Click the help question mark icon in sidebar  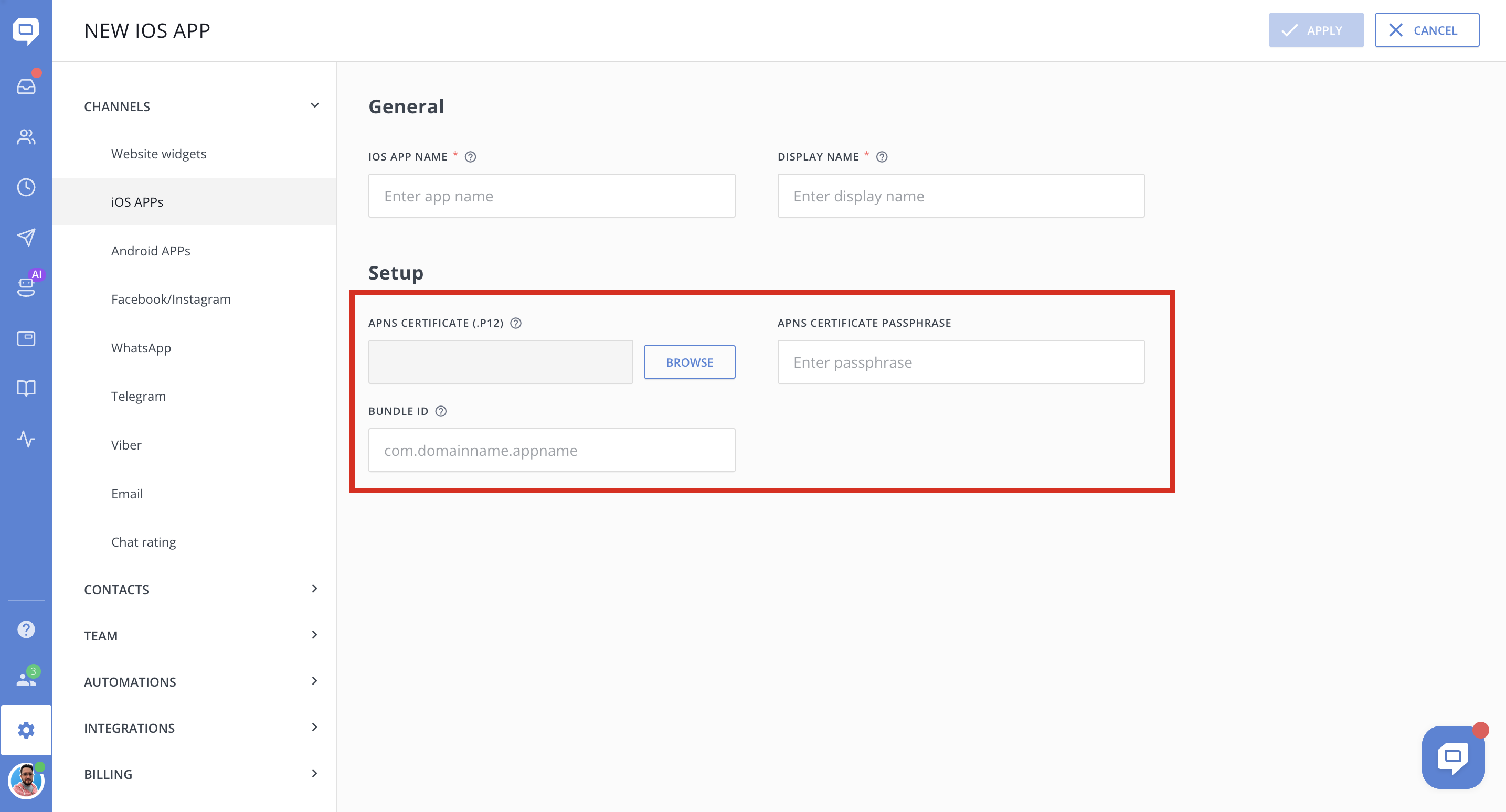26,629
